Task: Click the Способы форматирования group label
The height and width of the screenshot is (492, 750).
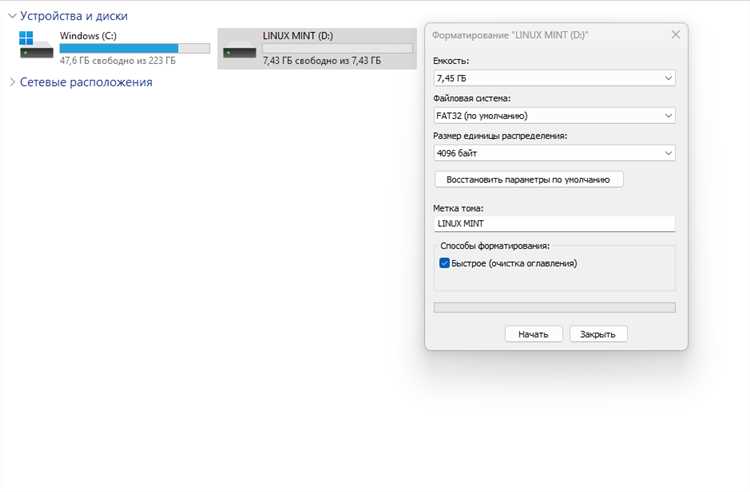Action: [x=495, y=246]
